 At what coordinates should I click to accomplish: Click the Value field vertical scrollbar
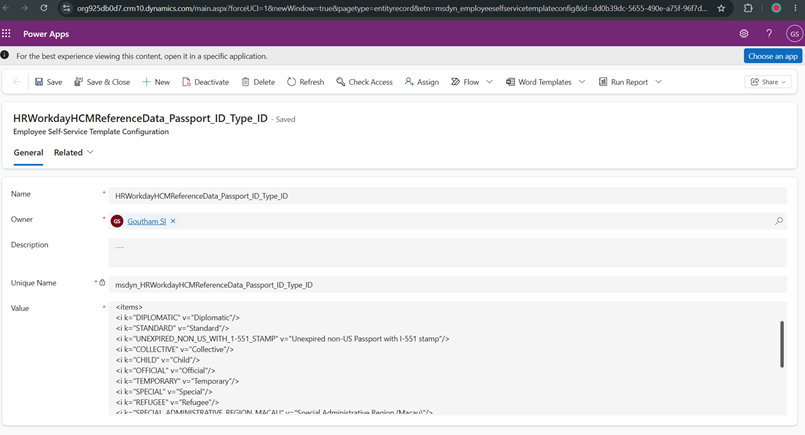(x=782, y=344)
